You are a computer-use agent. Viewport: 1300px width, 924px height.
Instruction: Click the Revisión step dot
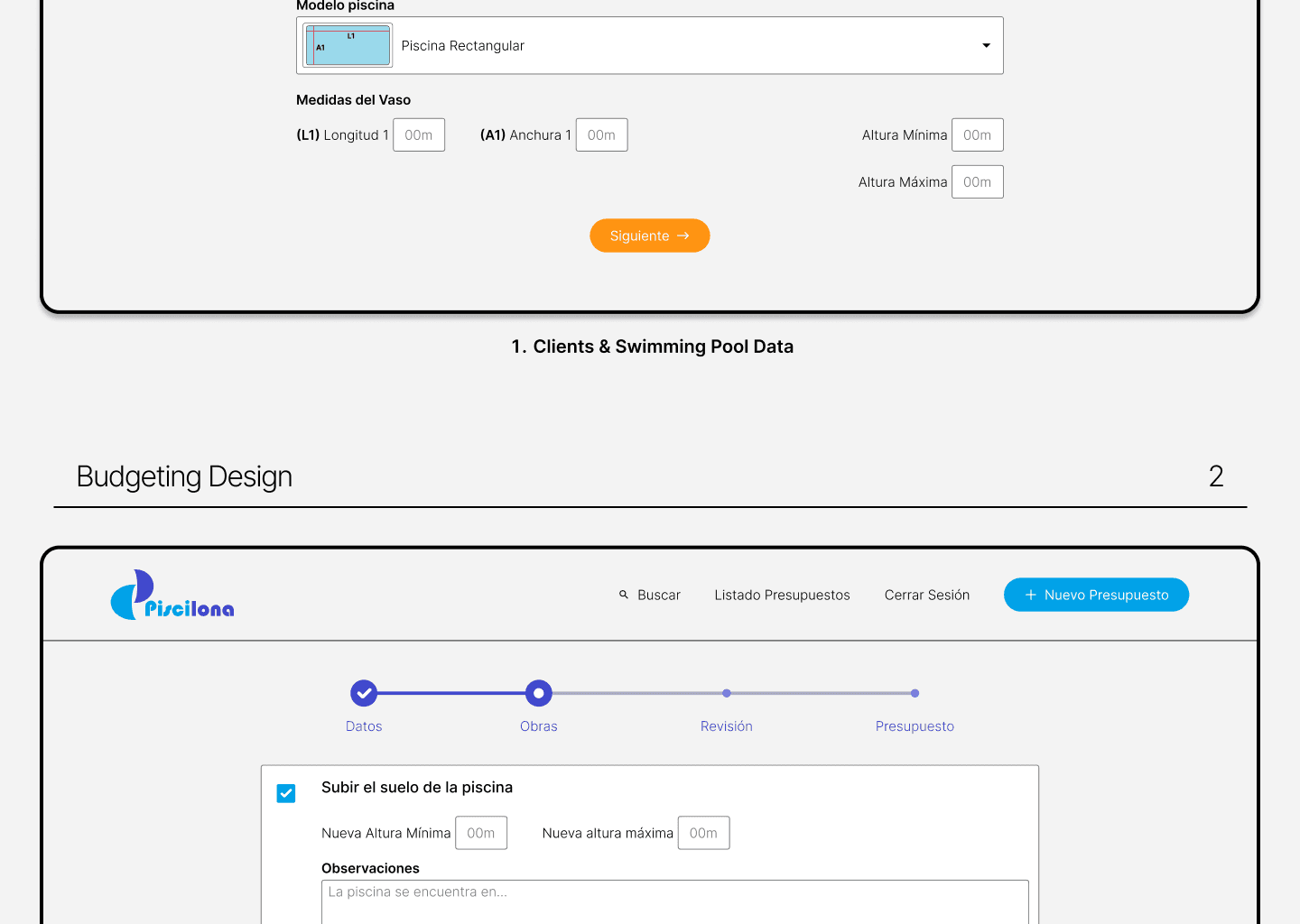[727, 693]
